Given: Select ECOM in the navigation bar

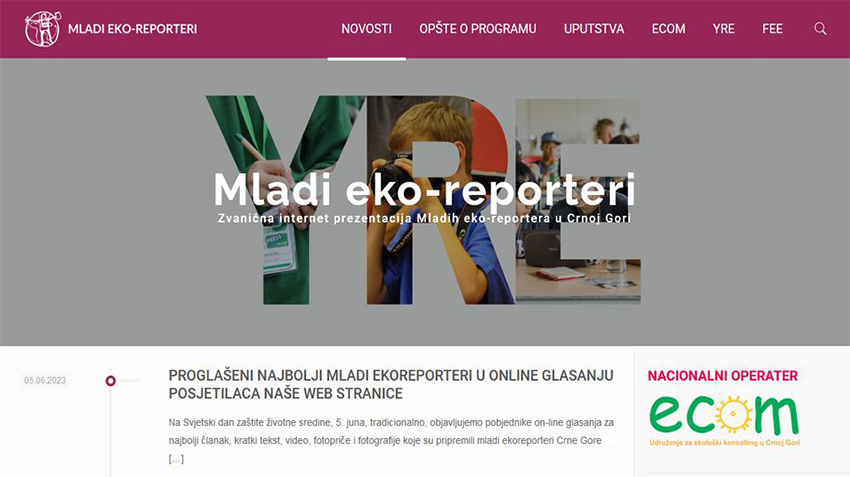Looking at the screenshot, I should pos(668,29).
